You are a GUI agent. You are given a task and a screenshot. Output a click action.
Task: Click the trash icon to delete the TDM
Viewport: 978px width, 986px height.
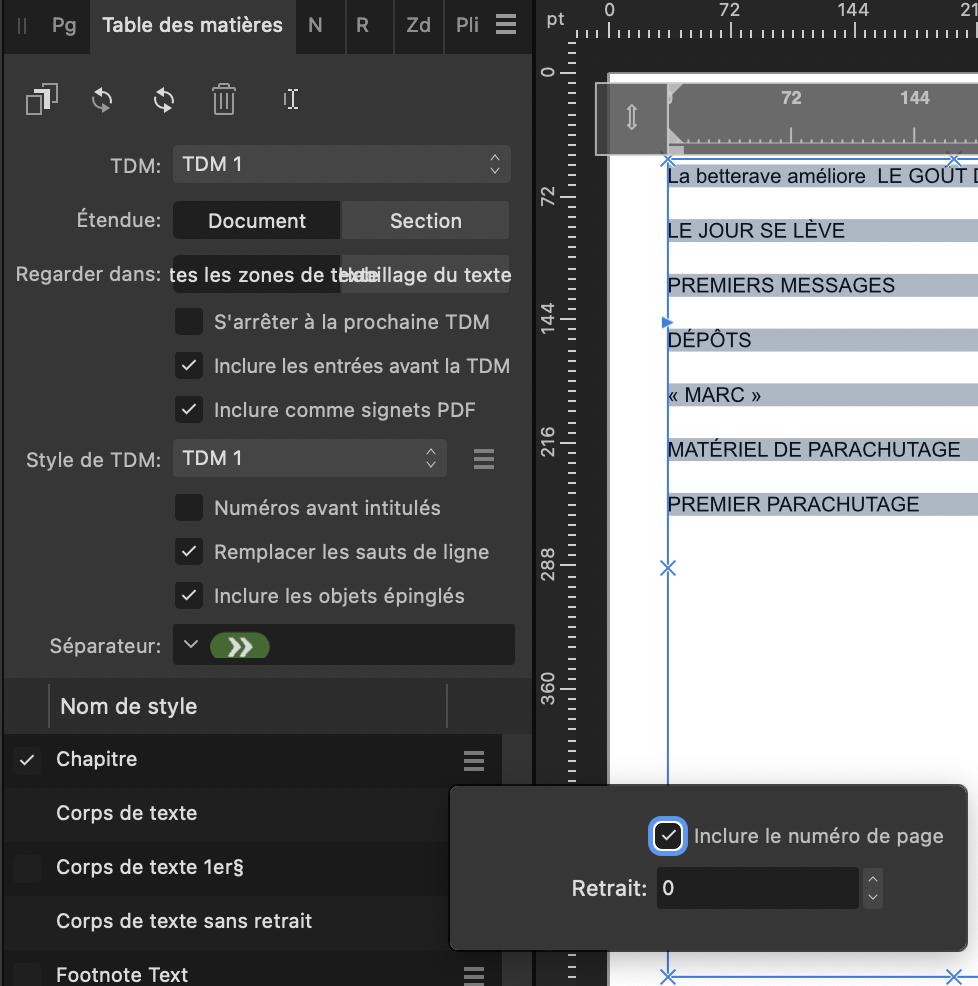224,100
